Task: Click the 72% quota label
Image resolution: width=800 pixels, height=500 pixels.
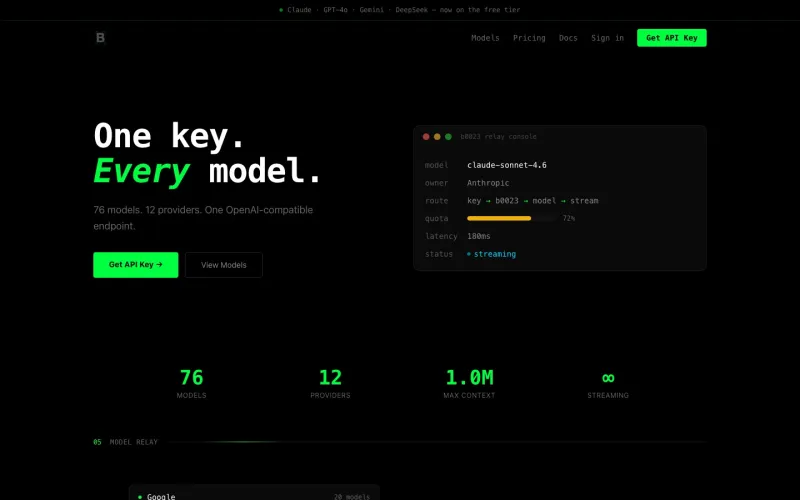Action: click(x=568, y=218)
